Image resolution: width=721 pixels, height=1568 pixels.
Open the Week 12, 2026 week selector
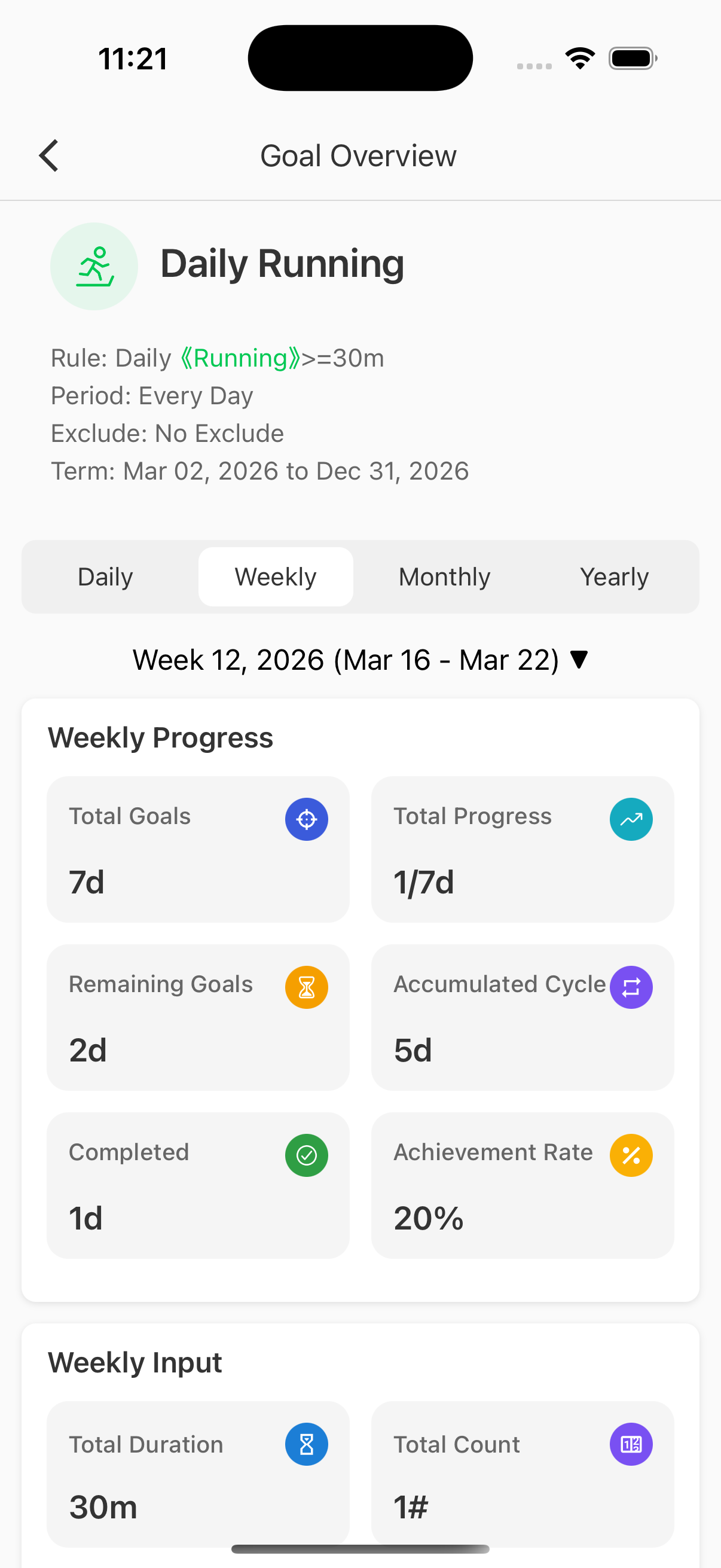click(346, 660)
